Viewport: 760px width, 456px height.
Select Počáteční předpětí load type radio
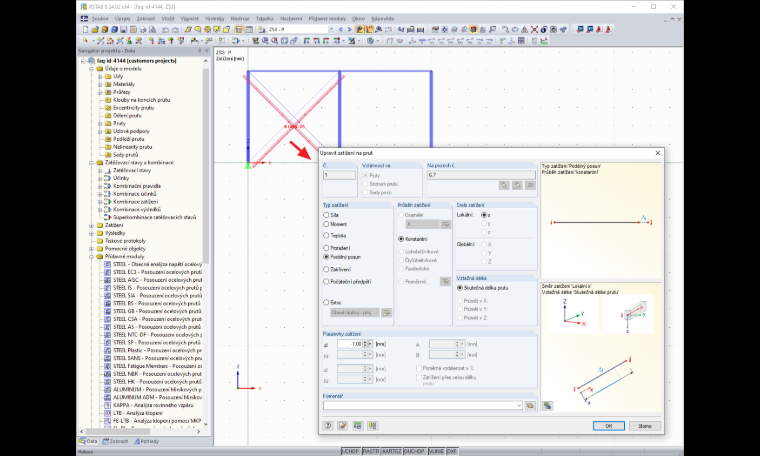pos(326,281)
